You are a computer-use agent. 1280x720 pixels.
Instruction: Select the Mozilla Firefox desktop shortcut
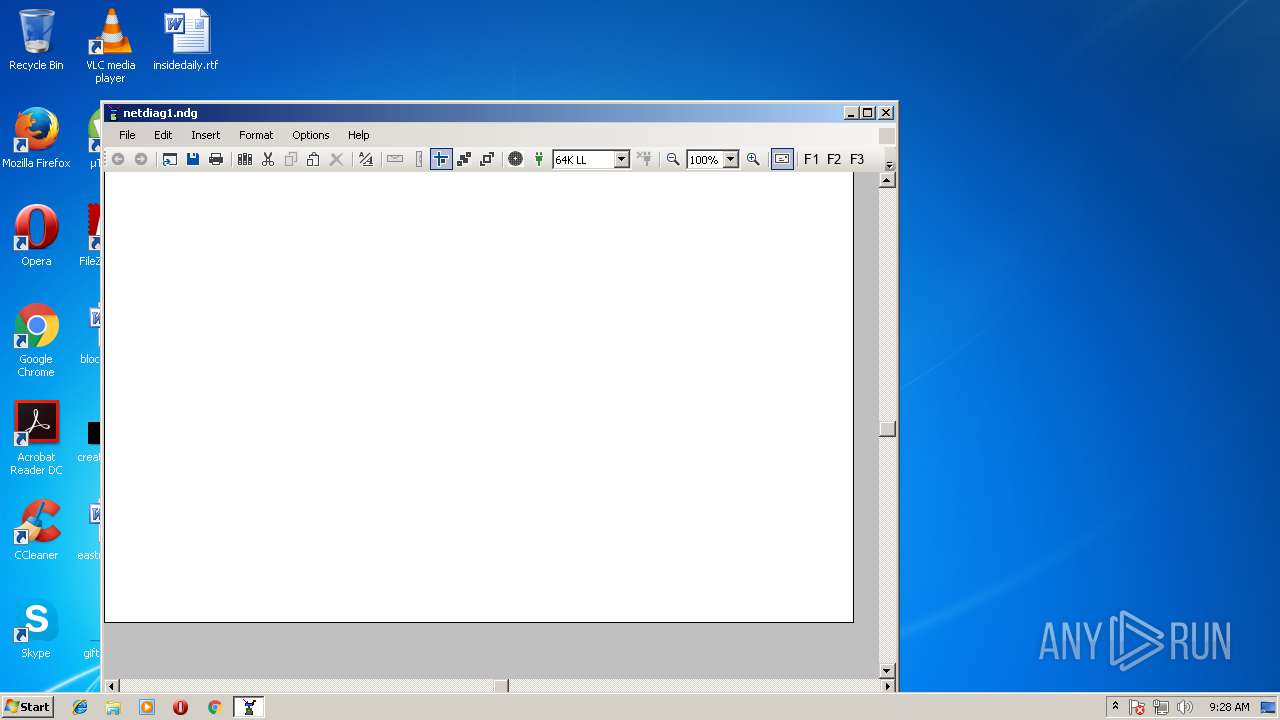click(36, 138)
